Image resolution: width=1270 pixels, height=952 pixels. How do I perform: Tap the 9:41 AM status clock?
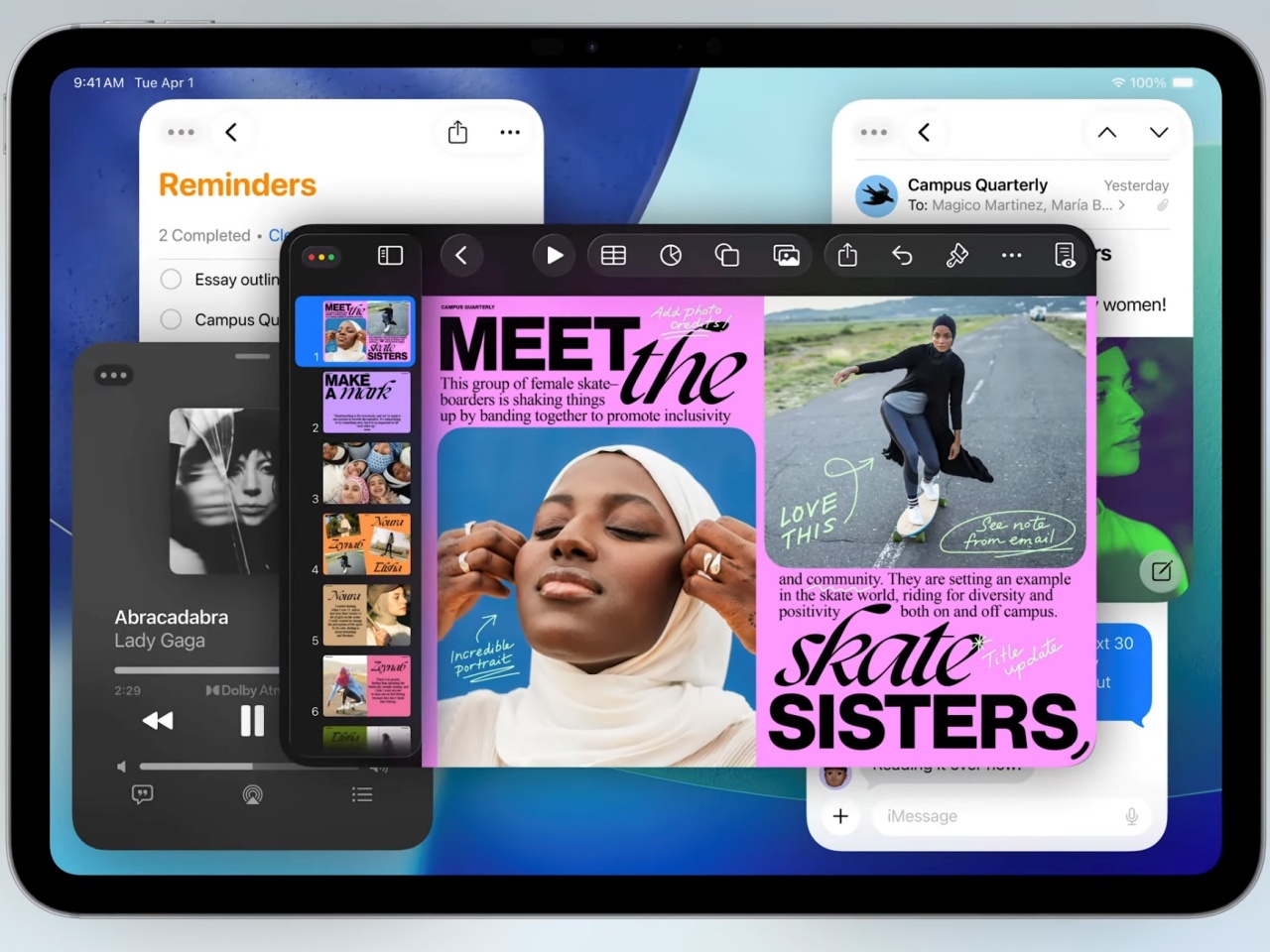pyautogui.click(x=98, y=82)
